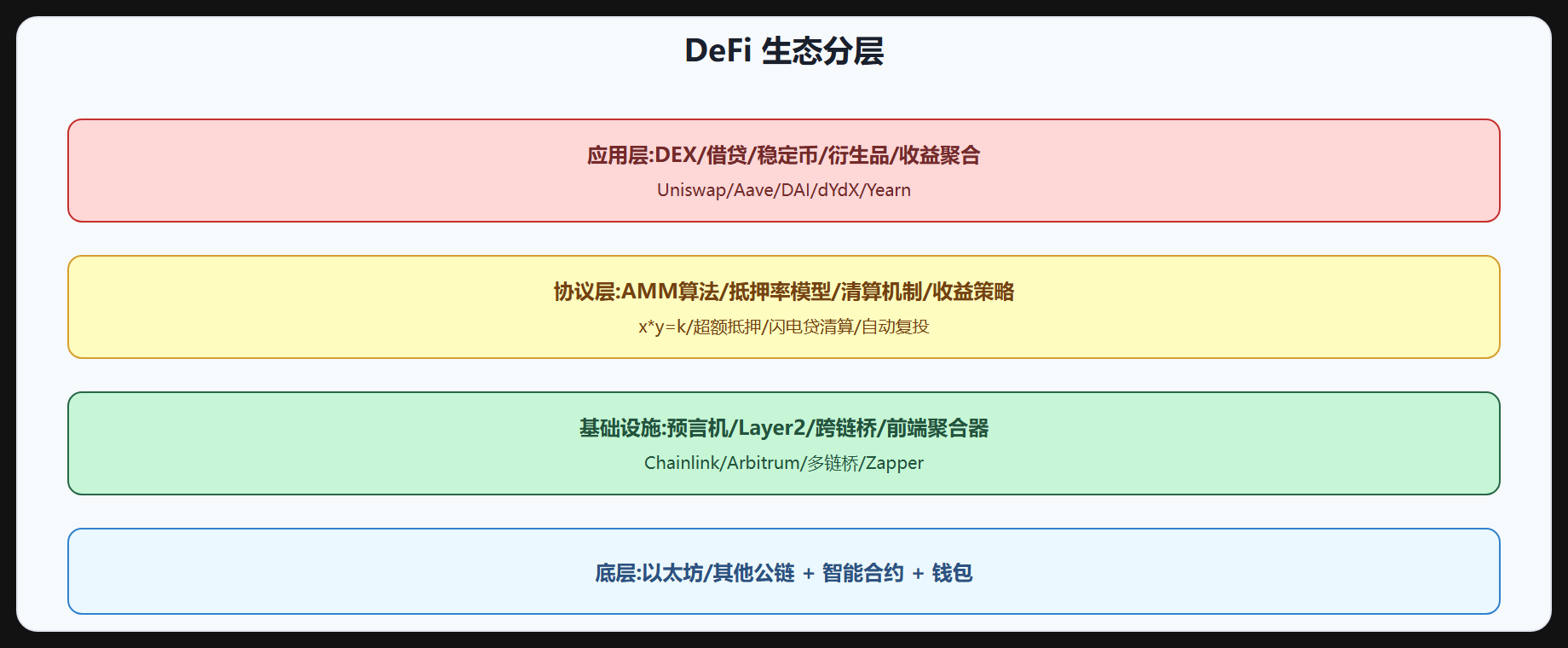
Task: Select the heading '应用层:DEX/借贷/稳定币/衍生品/收益聚合'
Action: (x=784, y=155)
